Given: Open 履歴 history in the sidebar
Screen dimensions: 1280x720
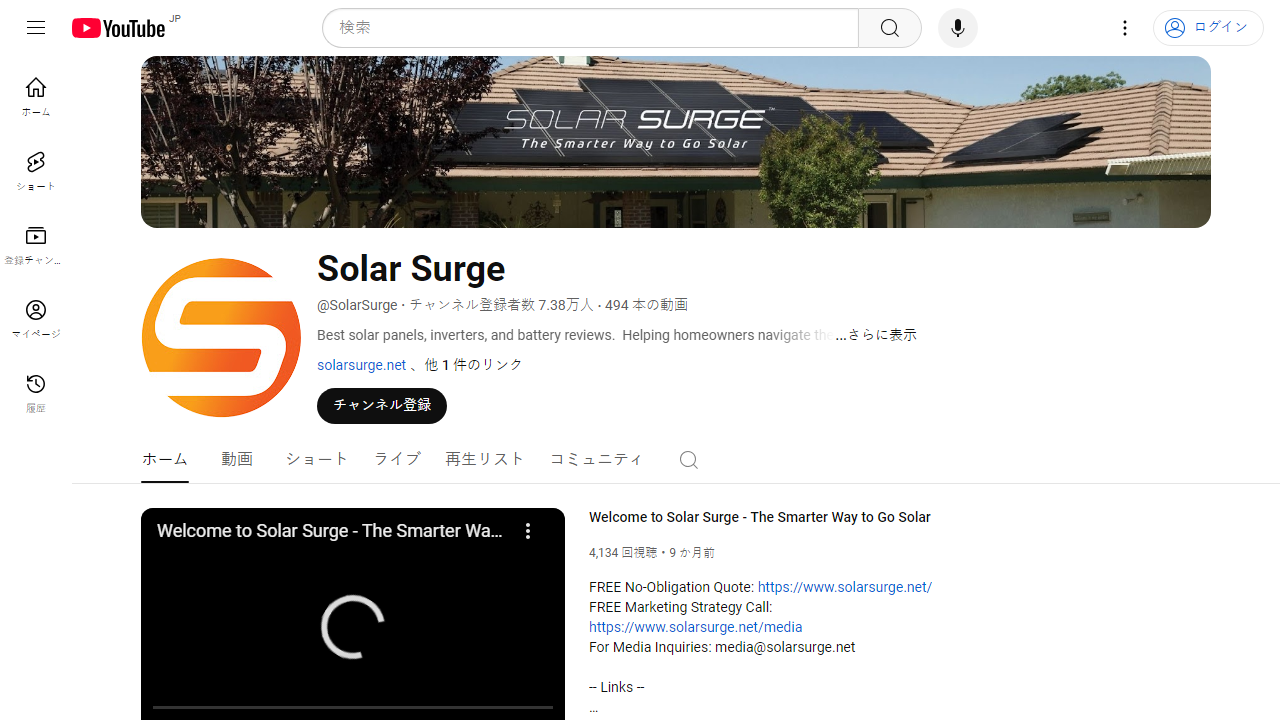Looking at the screenshot, I should [36, 393].
